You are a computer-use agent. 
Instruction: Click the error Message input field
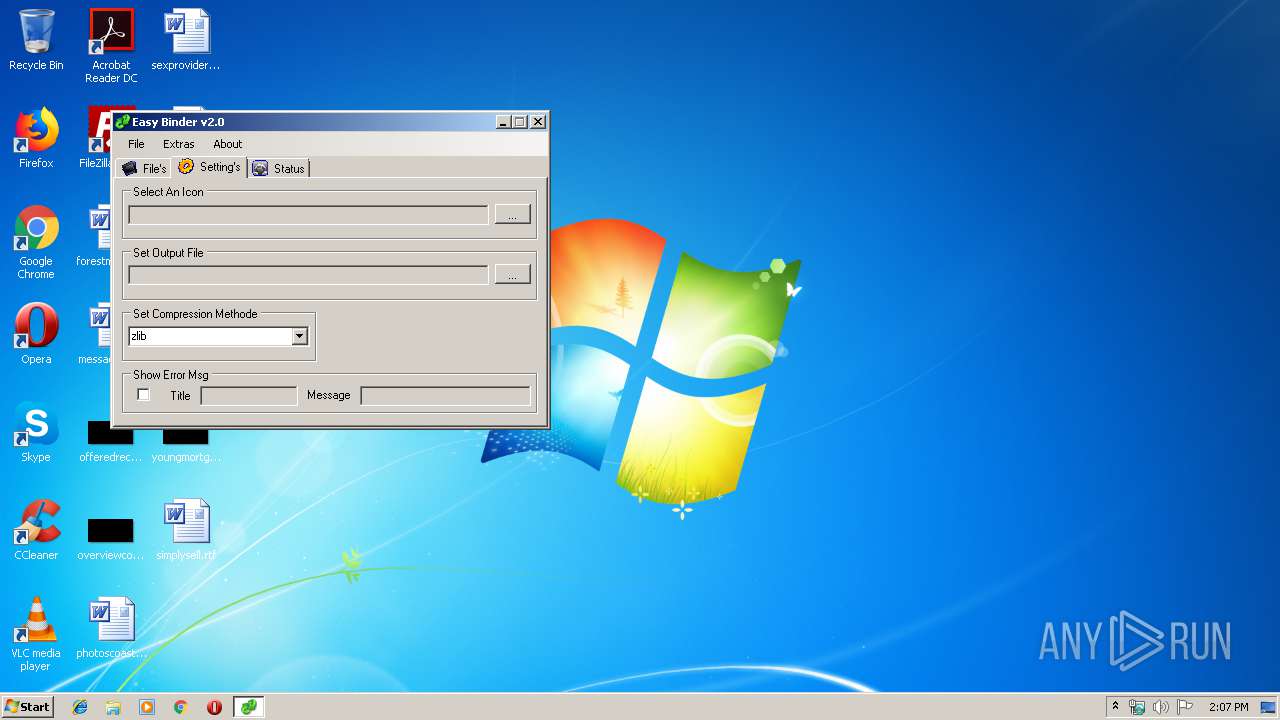445,396
